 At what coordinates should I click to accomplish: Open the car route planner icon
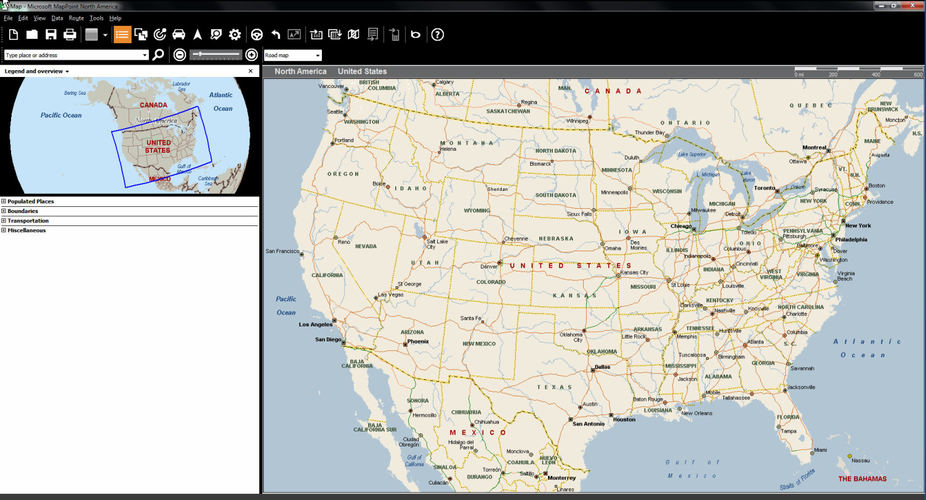coord(178,35)
